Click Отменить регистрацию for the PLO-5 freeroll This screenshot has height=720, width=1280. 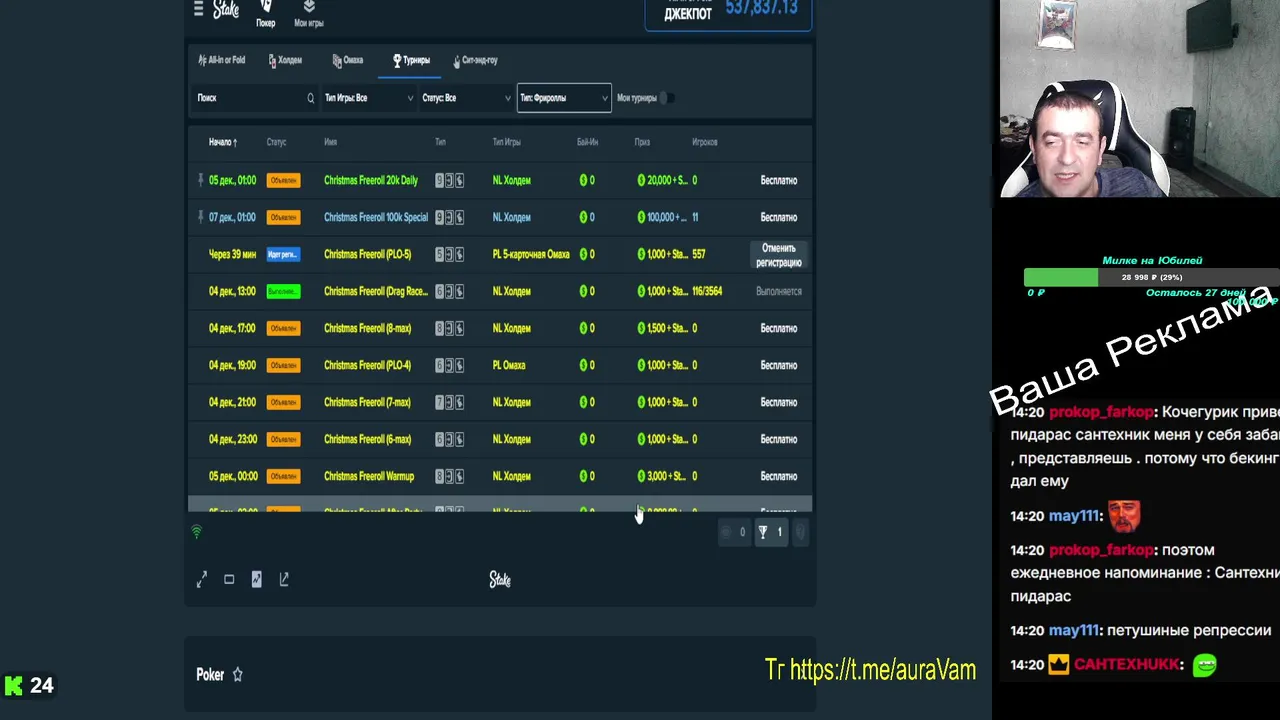coord(779,255)
